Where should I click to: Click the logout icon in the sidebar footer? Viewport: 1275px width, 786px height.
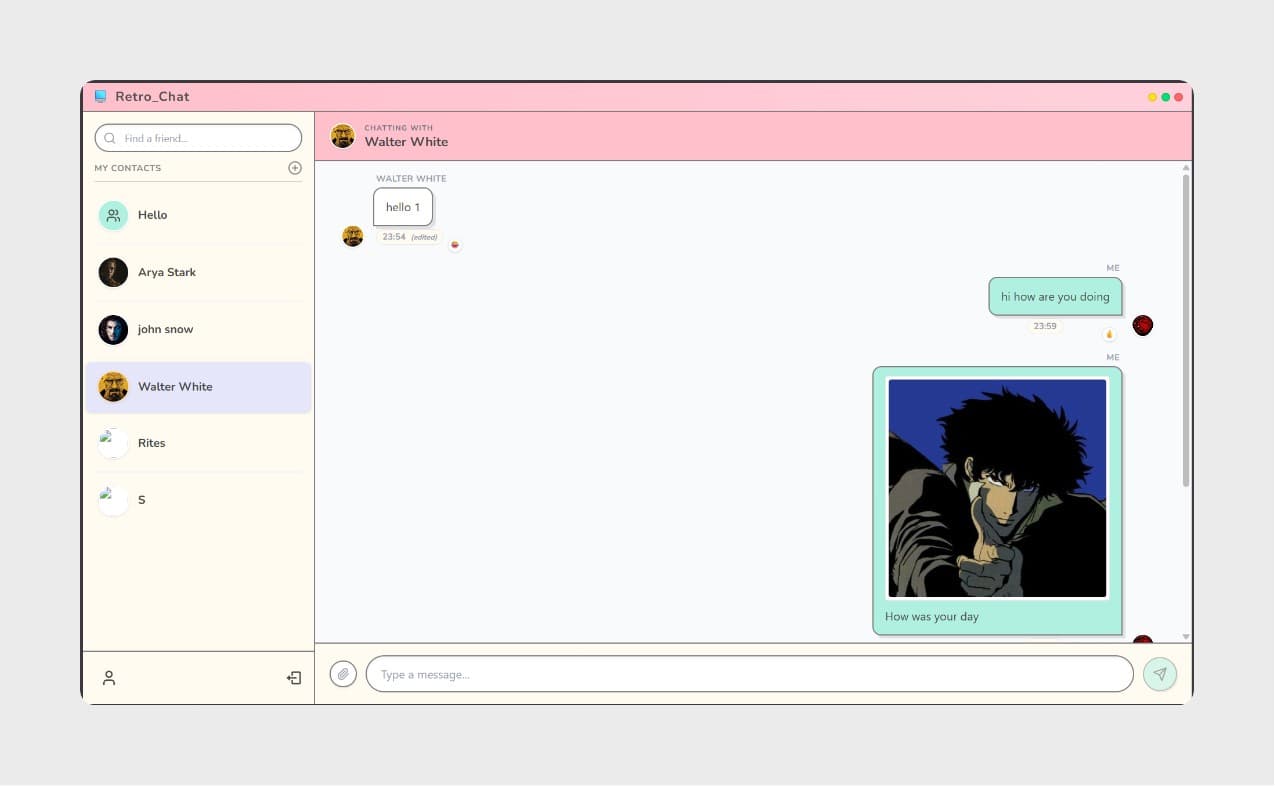[293, 677]
